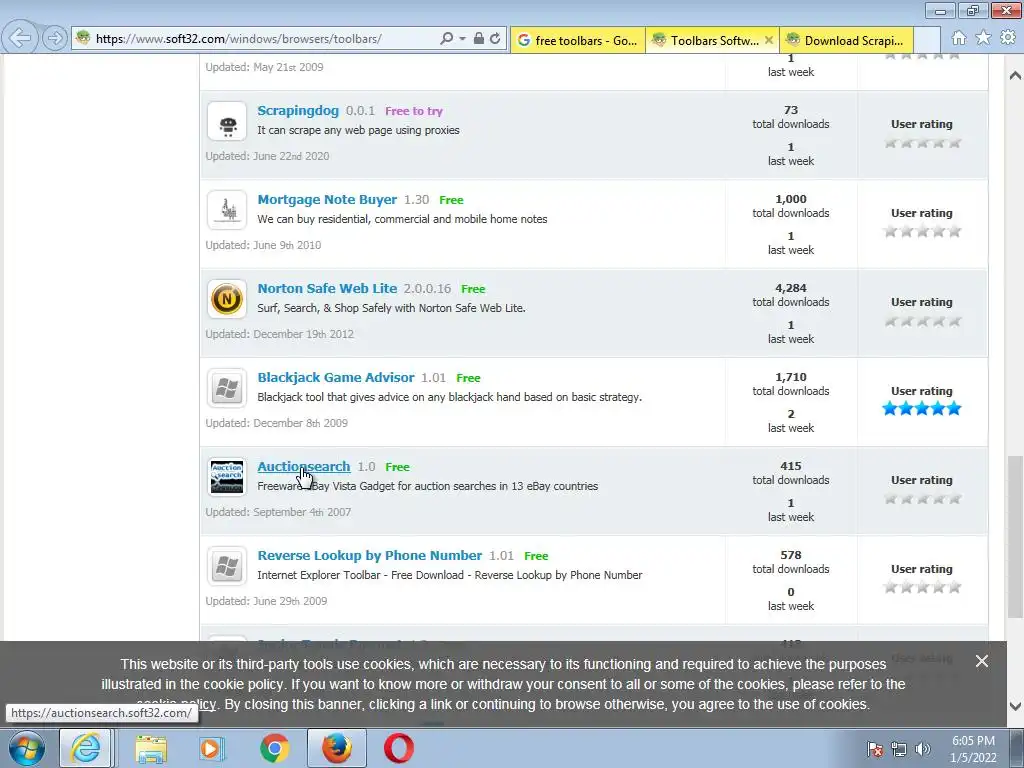The image size is (1024, 768).
Task: Click the volume speaker tray icon
Action: [x=923, y=749]
